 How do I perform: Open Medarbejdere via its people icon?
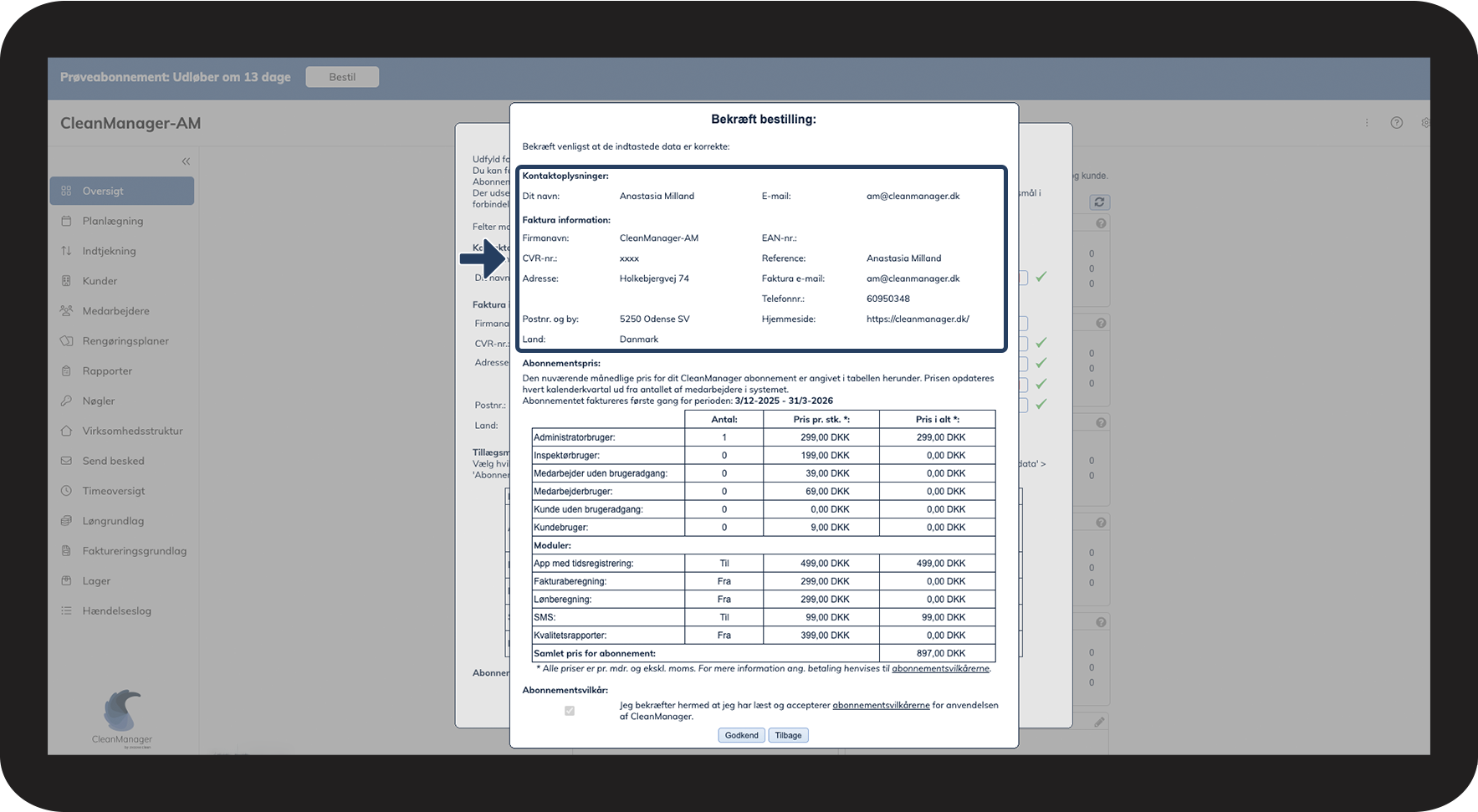(66, 311)
